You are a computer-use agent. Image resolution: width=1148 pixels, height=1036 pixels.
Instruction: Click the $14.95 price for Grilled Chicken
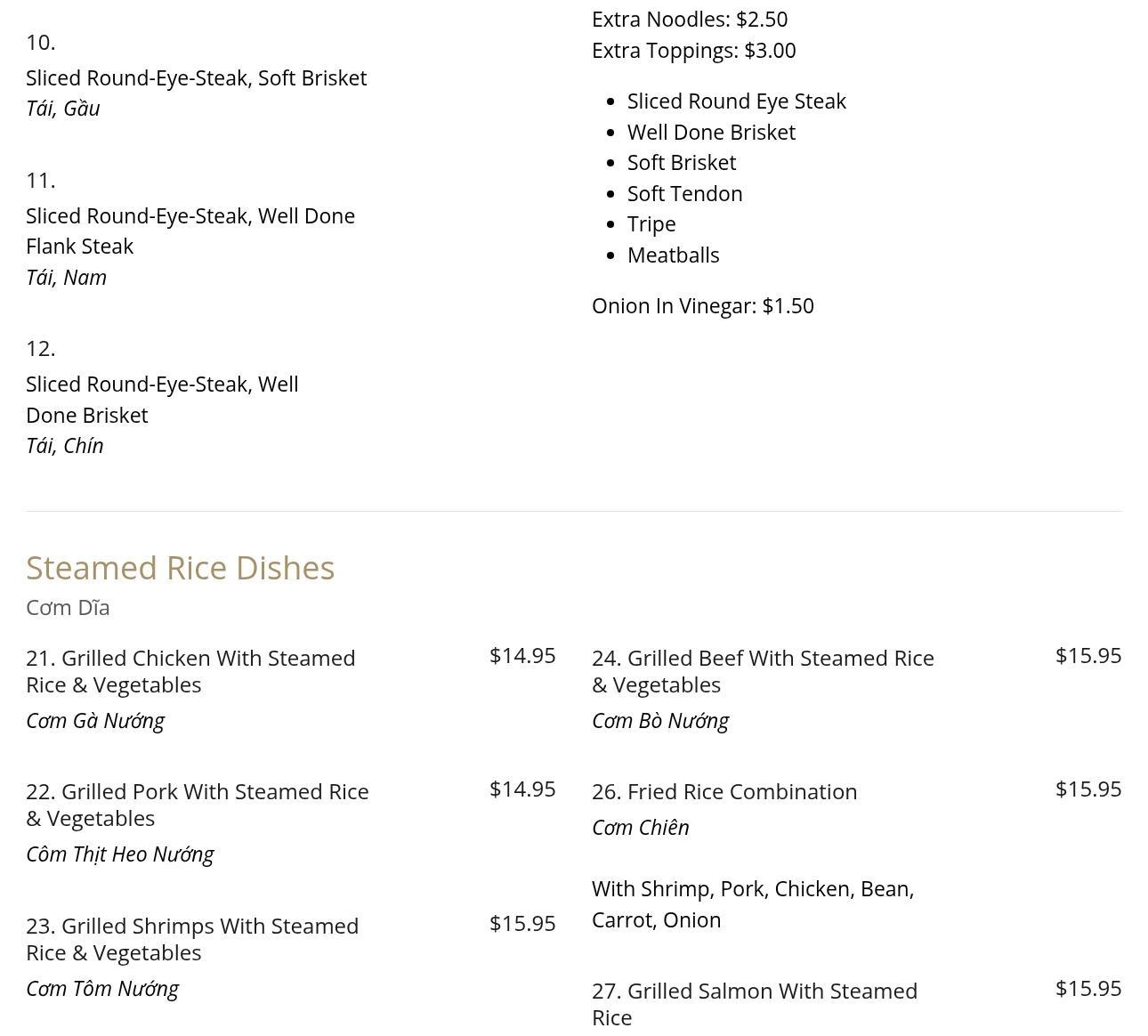[522, 656]
